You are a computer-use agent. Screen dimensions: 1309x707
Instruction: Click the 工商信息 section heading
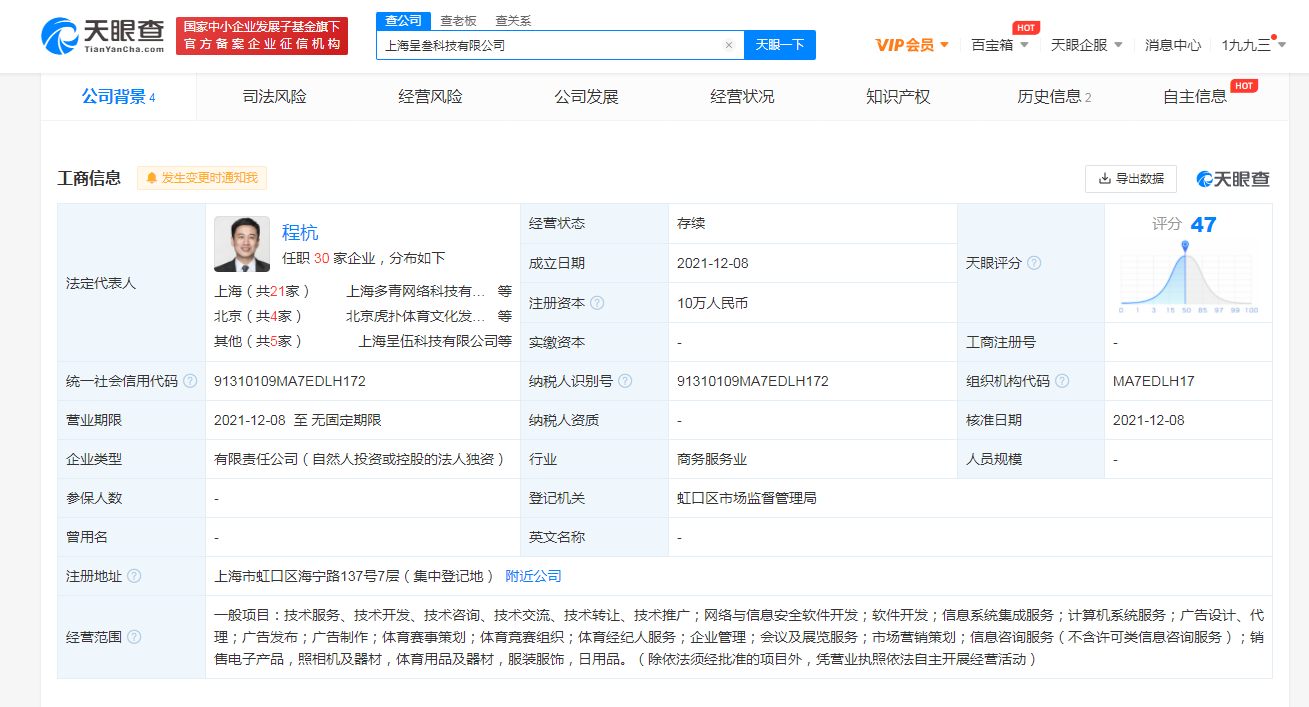click(89, 178)
